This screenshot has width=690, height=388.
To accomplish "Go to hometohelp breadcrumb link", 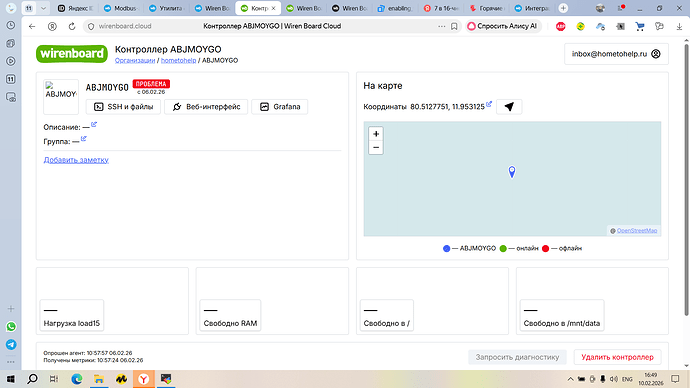I will (178, 60).
